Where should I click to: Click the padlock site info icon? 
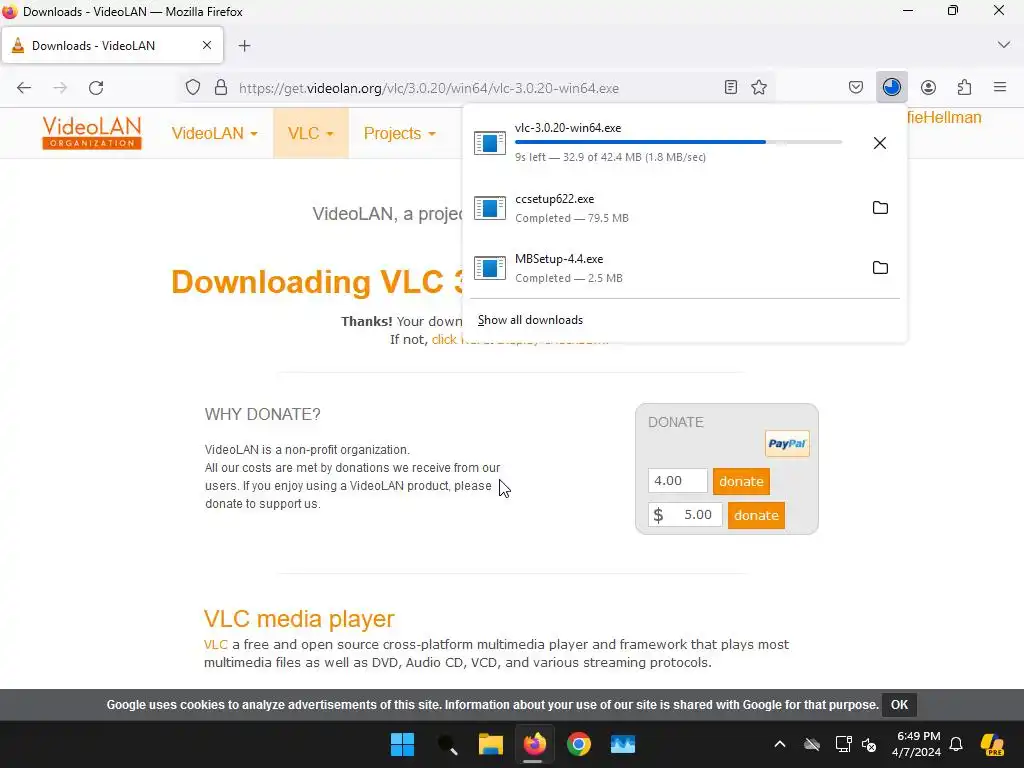click(221, 88)
